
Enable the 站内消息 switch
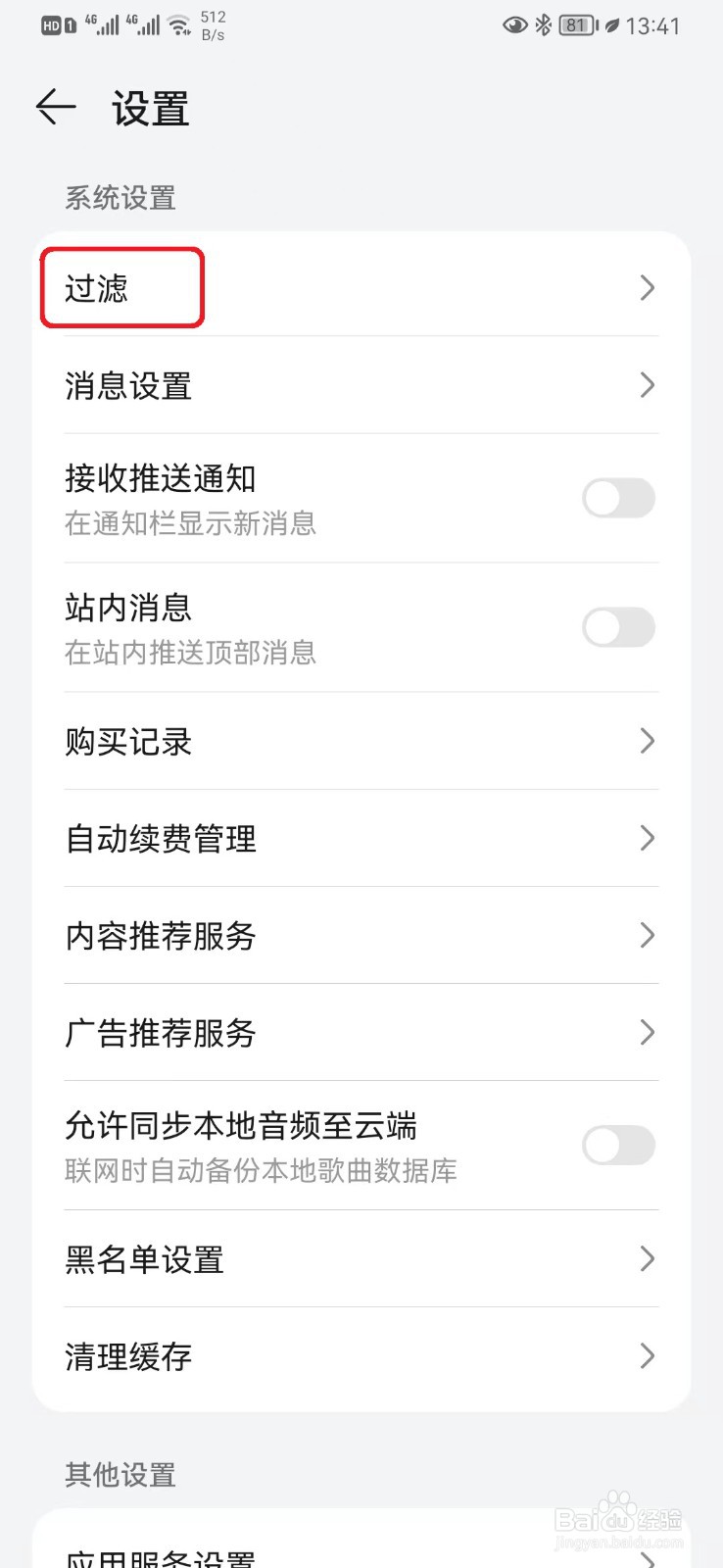[618, 627]
